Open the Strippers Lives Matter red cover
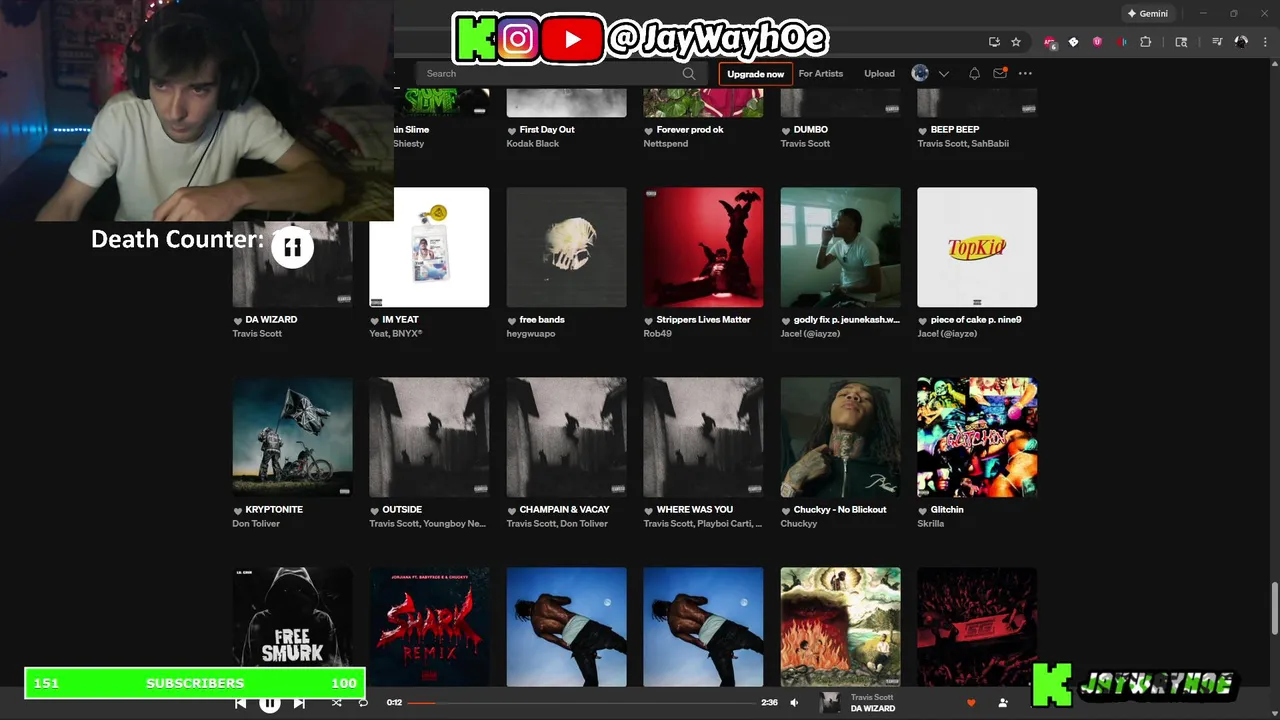The image size is (1280, 720). [703, 247]
